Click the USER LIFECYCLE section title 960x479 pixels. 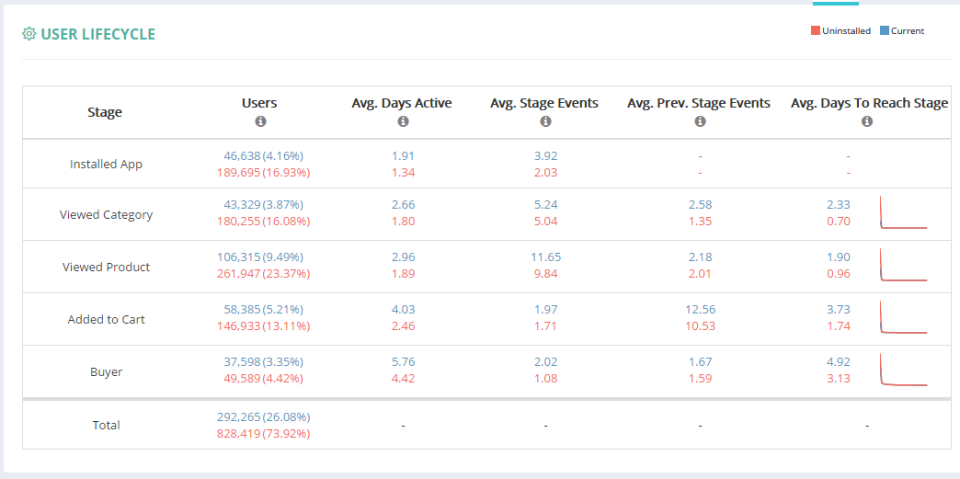click(x=98, y=34)
